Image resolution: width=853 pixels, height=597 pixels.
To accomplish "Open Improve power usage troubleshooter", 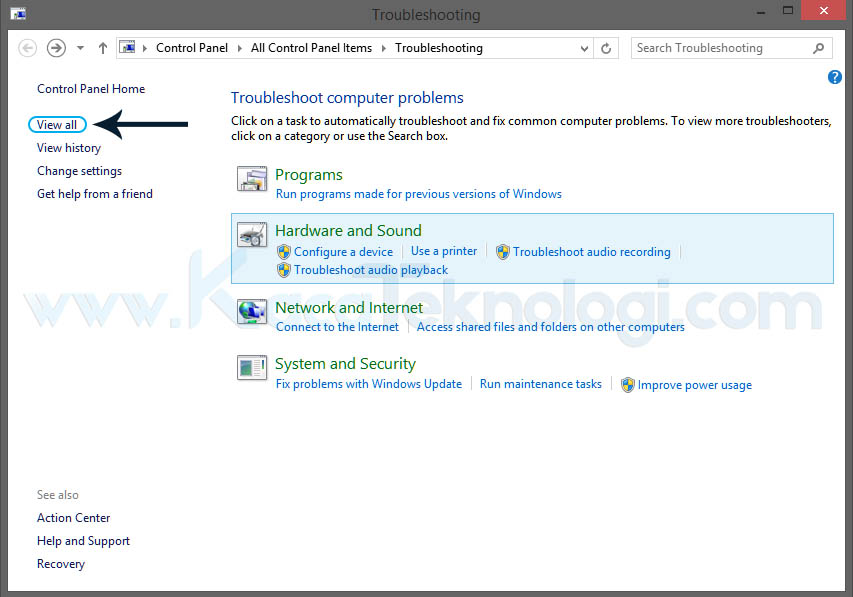I will pyautogui.click(x=695, y=385).
